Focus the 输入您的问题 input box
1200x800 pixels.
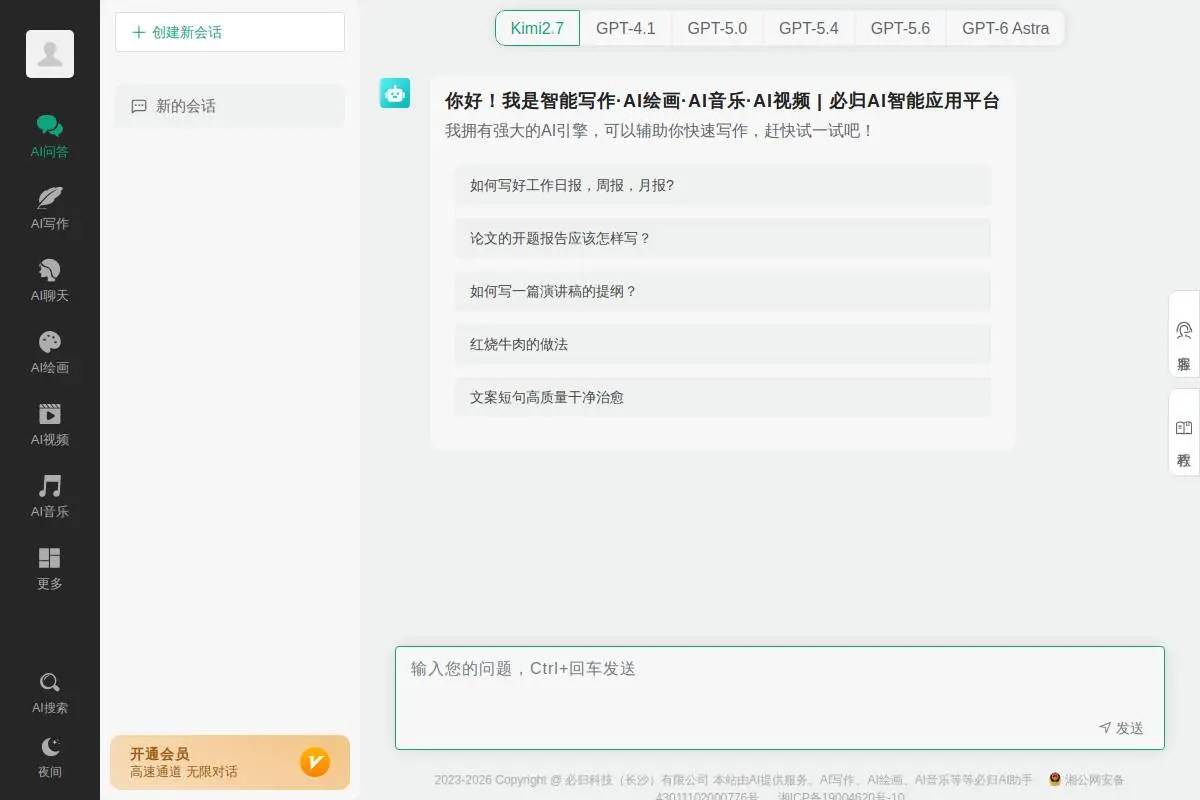pos(780,698)
